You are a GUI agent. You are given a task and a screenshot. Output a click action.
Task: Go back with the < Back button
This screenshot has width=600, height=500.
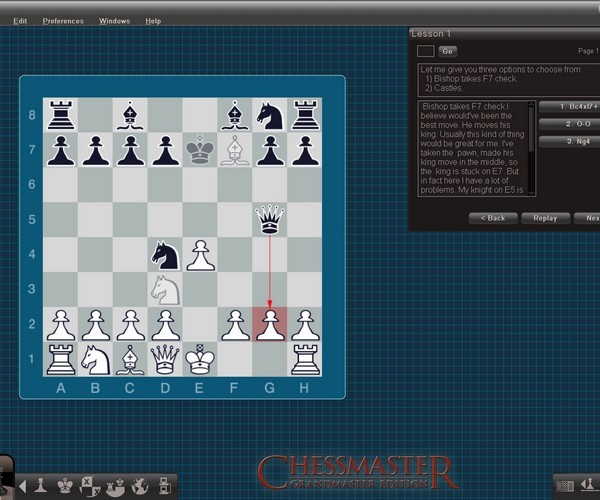[x=492, y=217]
